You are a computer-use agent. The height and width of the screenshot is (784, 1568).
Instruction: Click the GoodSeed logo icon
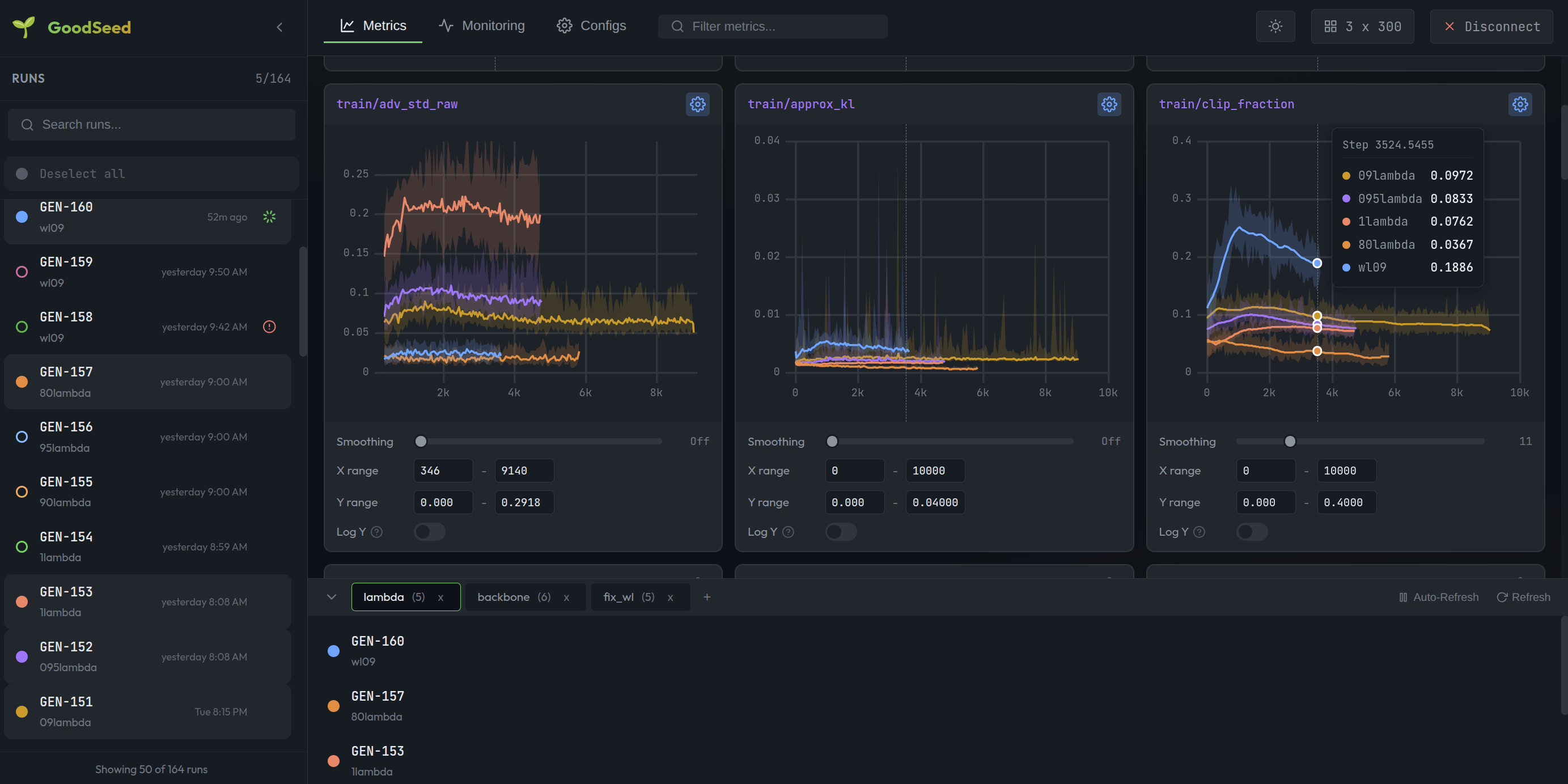coord(24,27)
